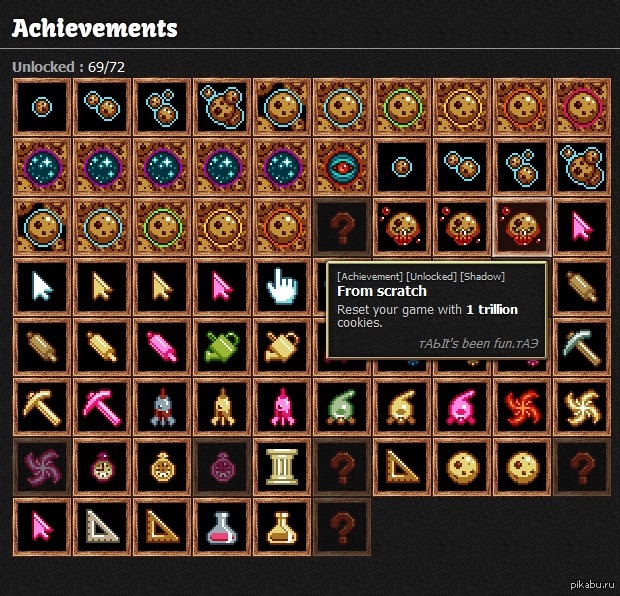Click the gold pocket watch achievement
This screenshot has height=596, width=620.
[x=162, y=467]
